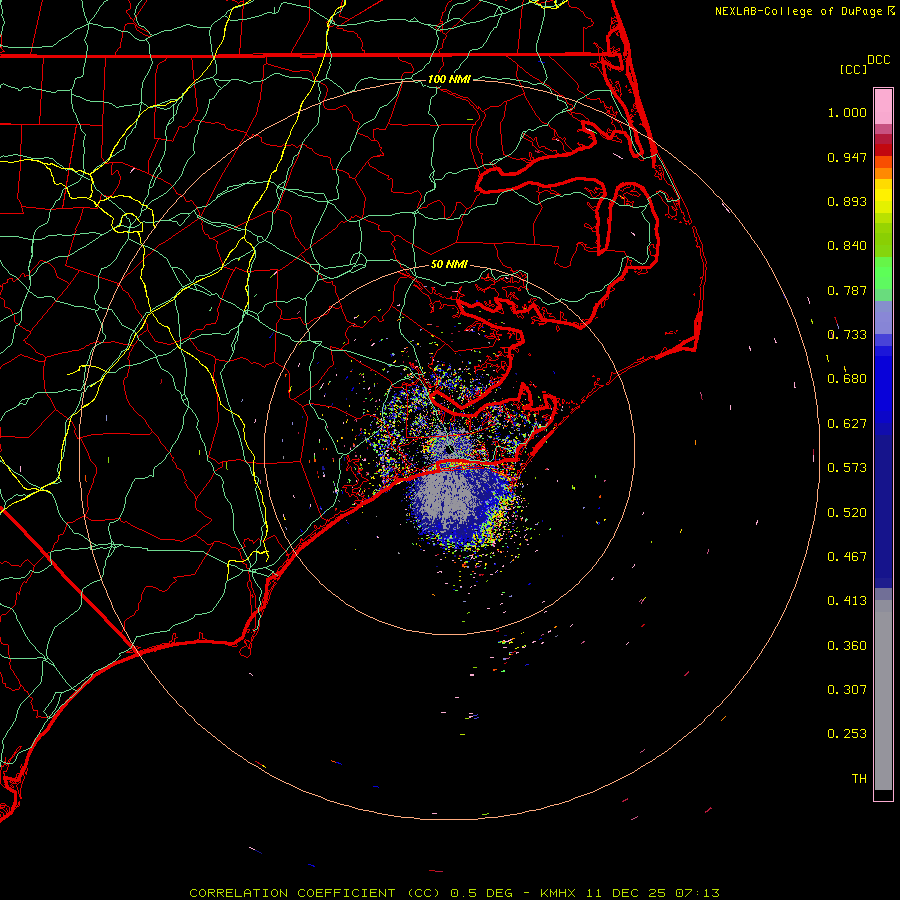Click the black radar site marker at the rings' center

pyautogui.click(x=449, y=449)
